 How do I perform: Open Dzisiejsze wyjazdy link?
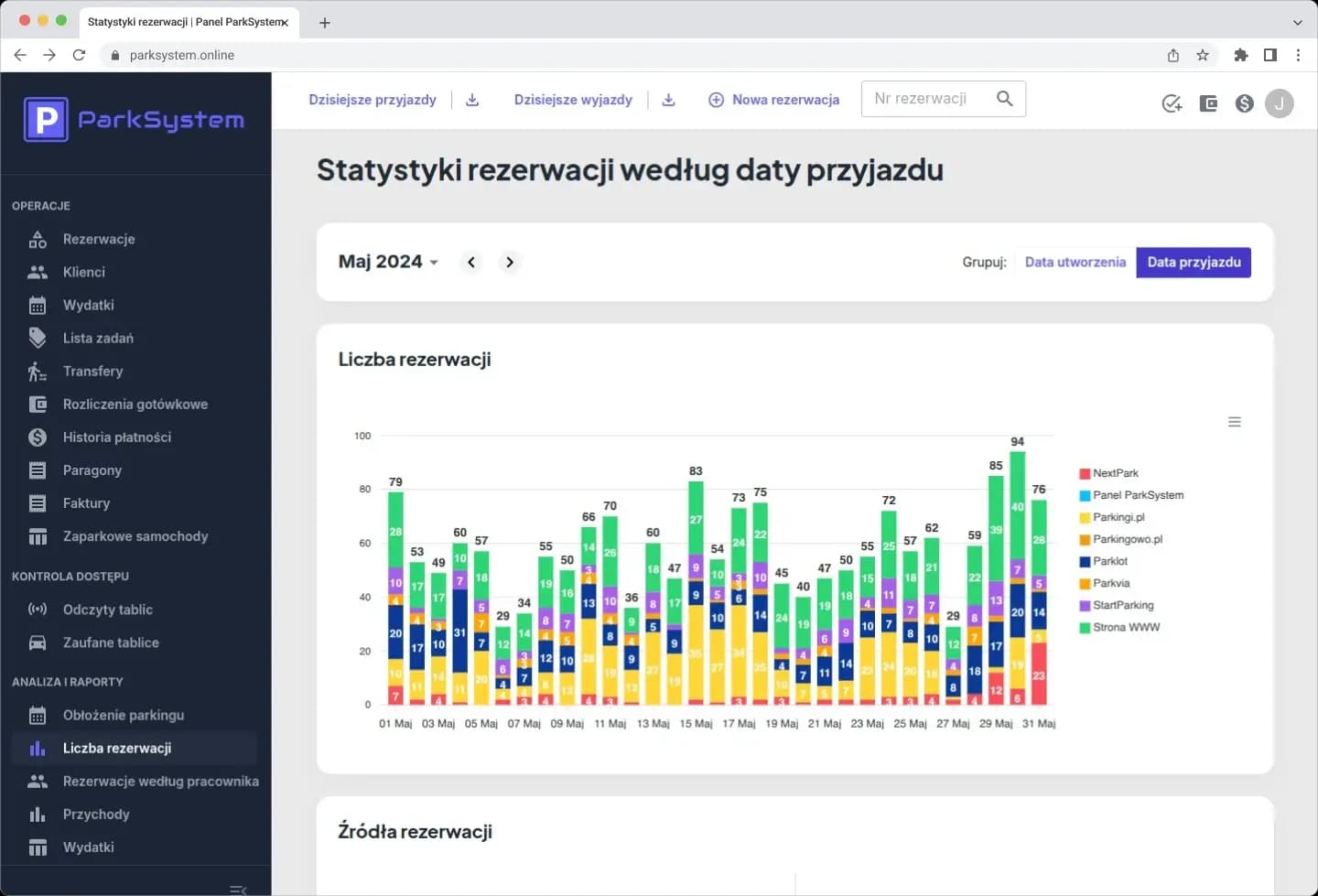coord(573,100)
